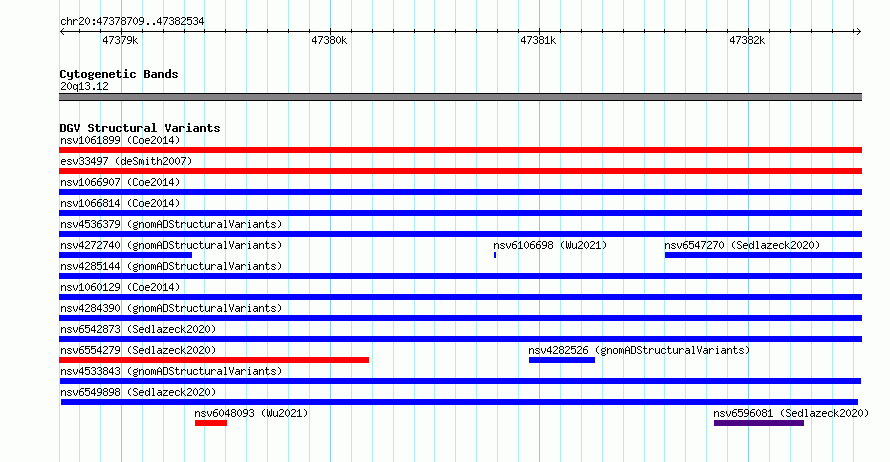Click the 20q13.12 band label
890x462 pixels.
[x=84, y=86]
